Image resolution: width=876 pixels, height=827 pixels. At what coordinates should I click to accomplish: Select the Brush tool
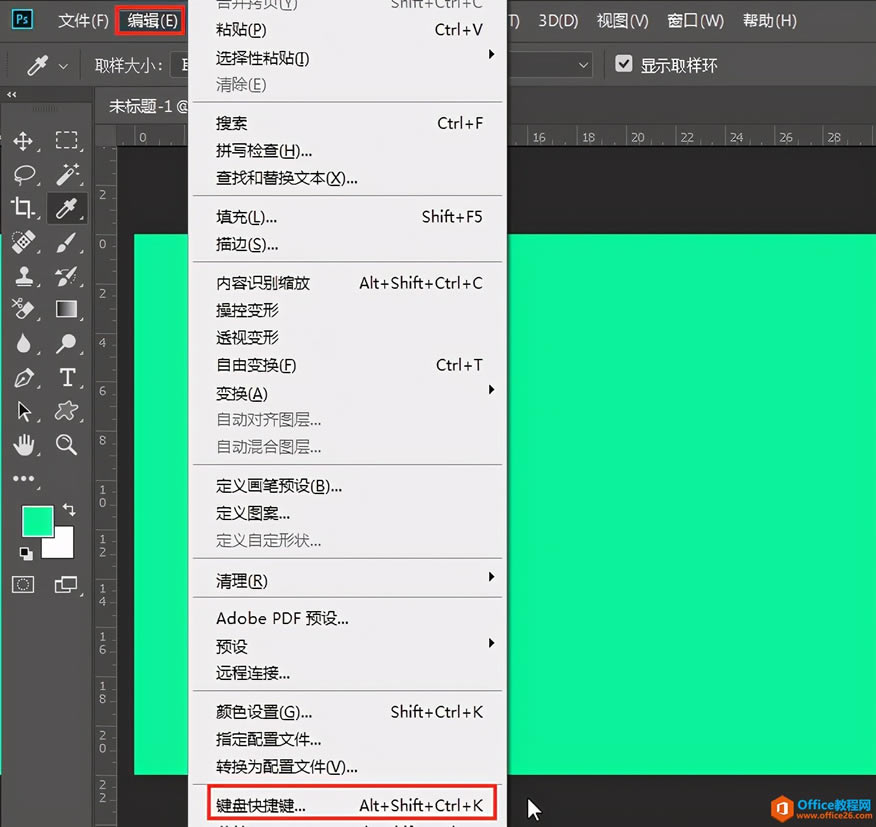click(x=66, y=243)
